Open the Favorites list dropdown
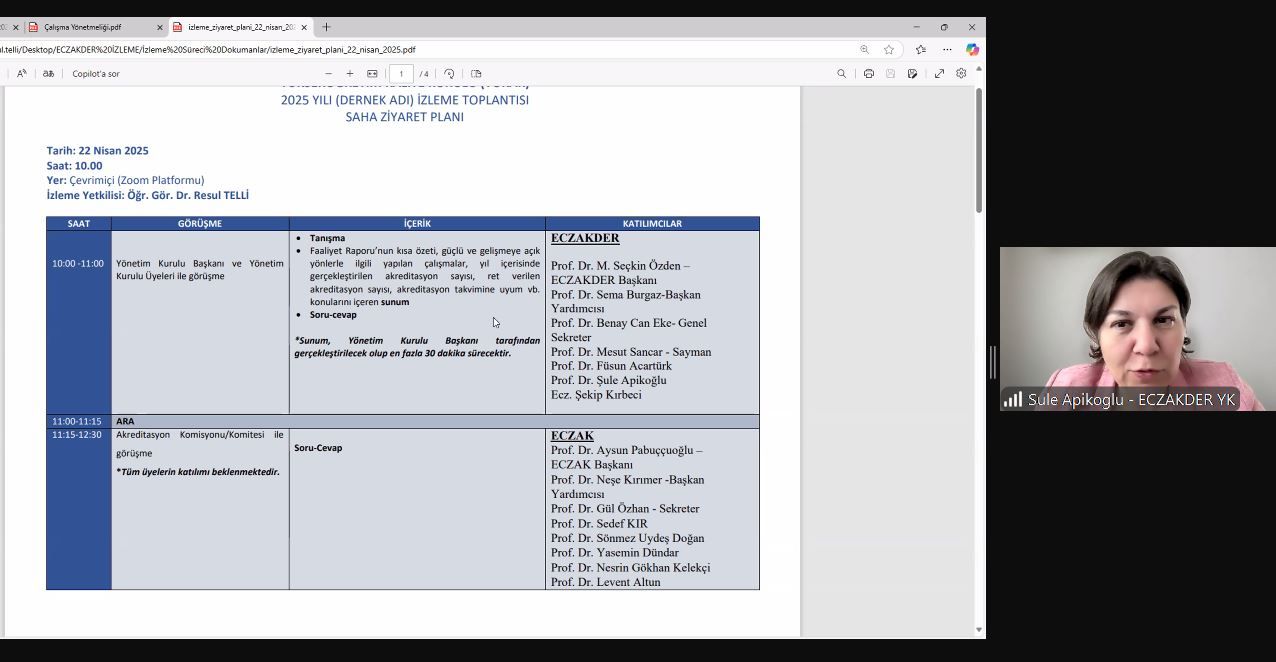This screenshot has width=1276, height=662. click(x=920, y=49)
